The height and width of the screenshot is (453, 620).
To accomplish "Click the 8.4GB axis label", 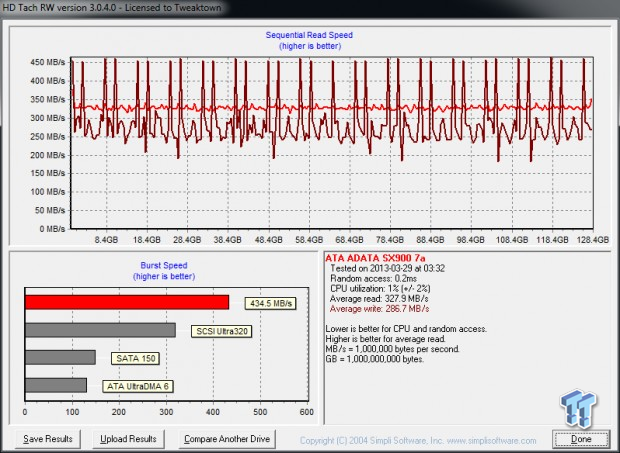I will click(x=106, y=240).
